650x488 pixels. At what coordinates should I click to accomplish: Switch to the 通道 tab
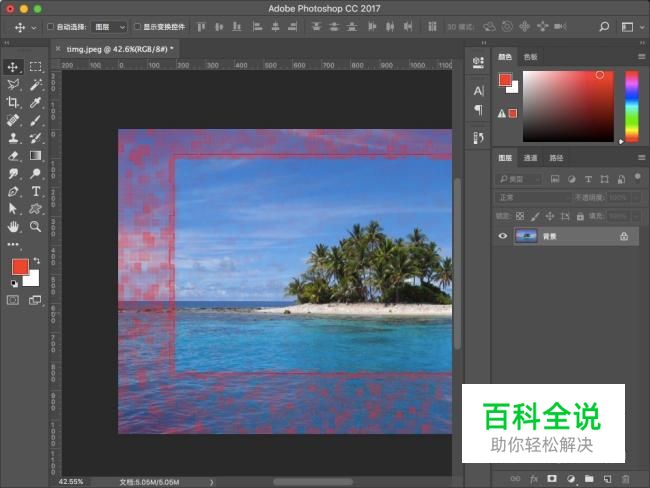pos(530,158)
